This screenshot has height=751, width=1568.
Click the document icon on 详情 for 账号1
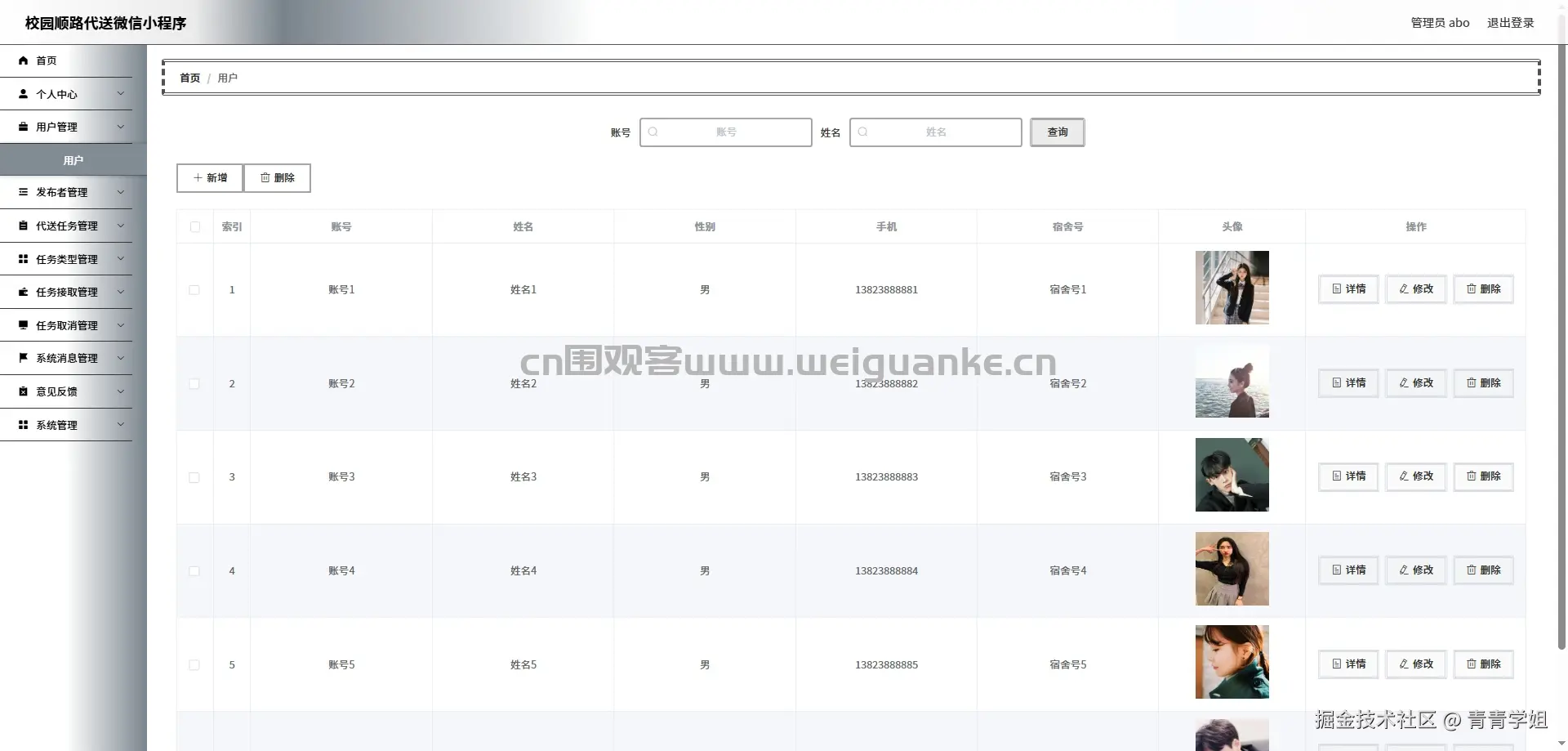click(1337, 288)
